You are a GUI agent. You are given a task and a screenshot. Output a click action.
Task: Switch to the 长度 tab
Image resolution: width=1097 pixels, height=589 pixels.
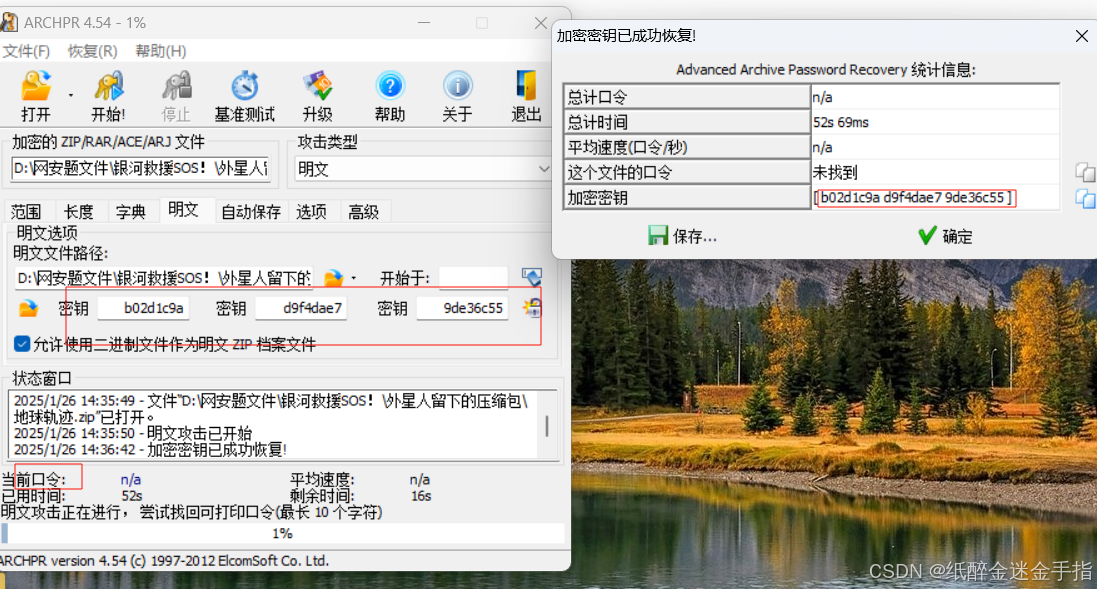tap(78, 212)
